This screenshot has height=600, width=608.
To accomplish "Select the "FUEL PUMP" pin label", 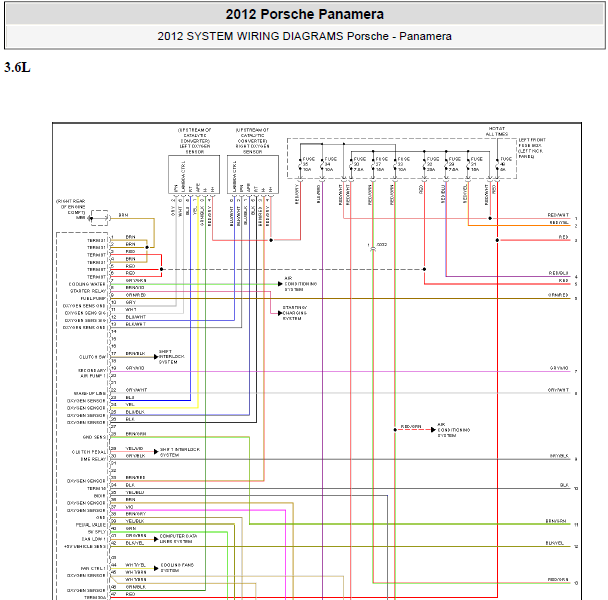I will tap(93, 299).
